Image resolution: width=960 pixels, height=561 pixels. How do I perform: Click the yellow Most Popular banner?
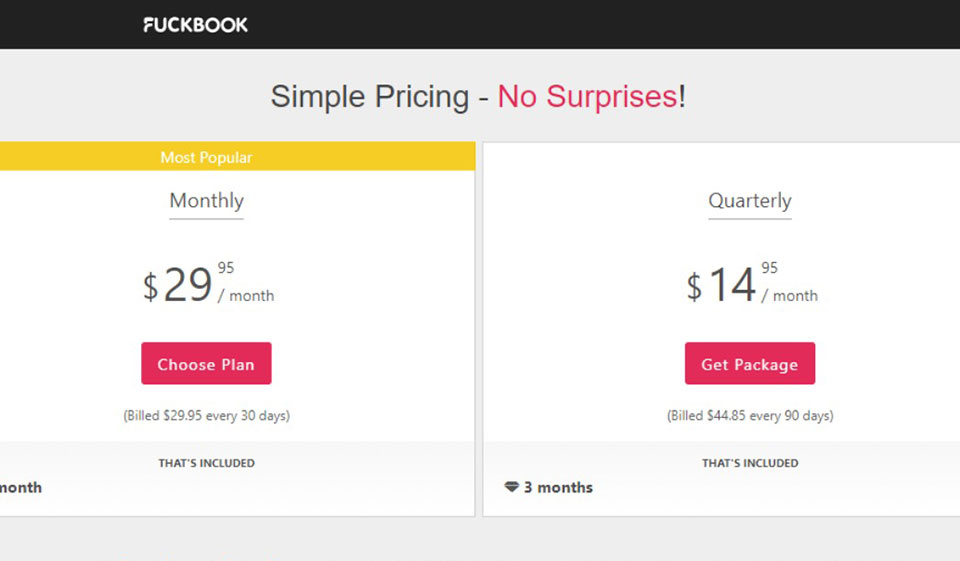pyautogui.click(x=206, y=157)
